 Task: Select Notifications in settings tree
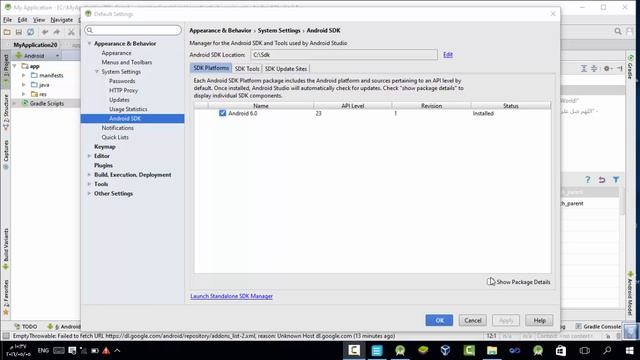tap(118, 128)
